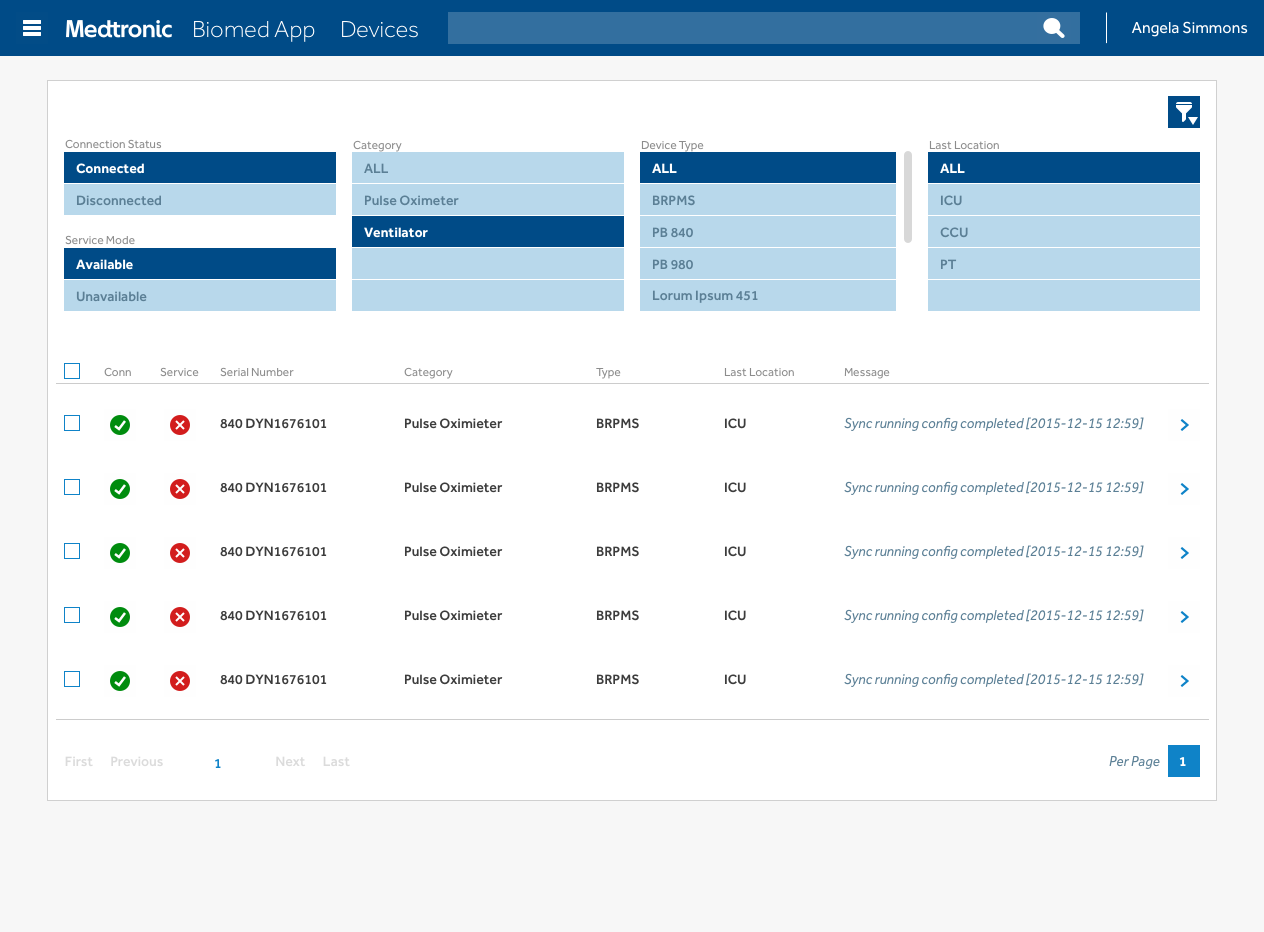Sort by Conn column header
The height and width of the screenshot is (932, 1264).
click(118, 372)
